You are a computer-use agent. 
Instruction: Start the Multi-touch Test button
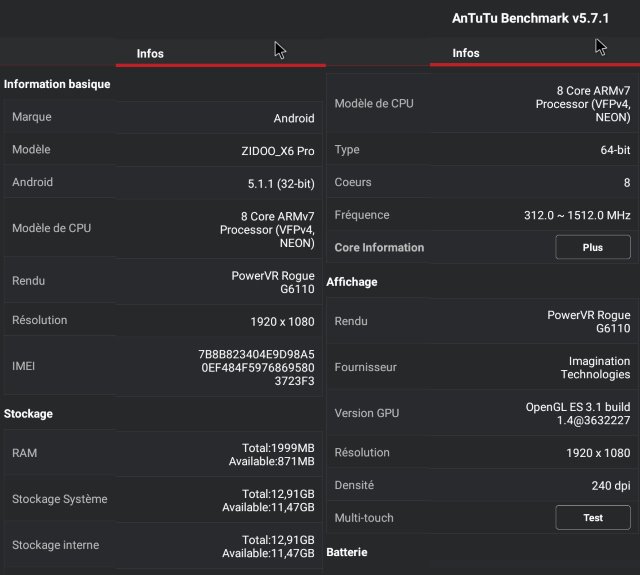click(593, 517)
